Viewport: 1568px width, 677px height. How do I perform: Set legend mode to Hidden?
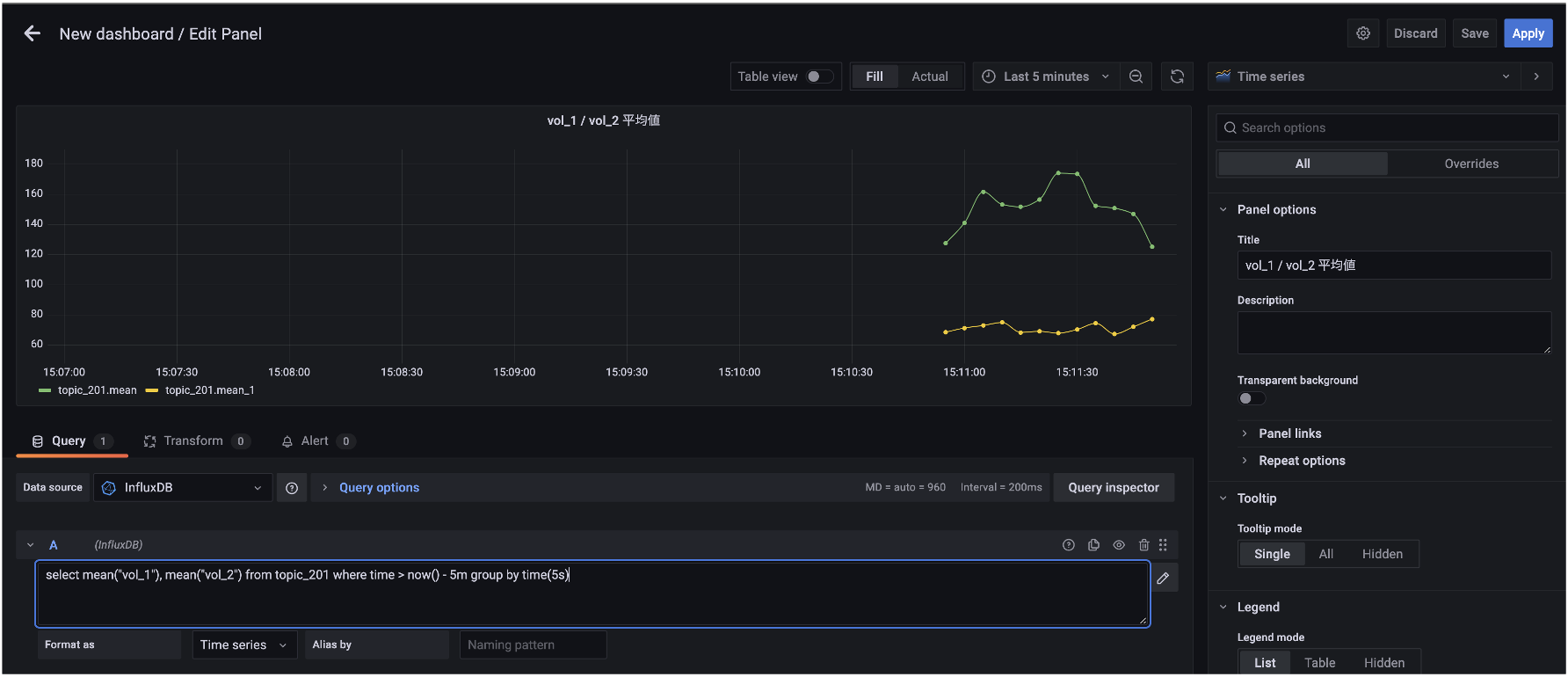tap(1384, 663)
